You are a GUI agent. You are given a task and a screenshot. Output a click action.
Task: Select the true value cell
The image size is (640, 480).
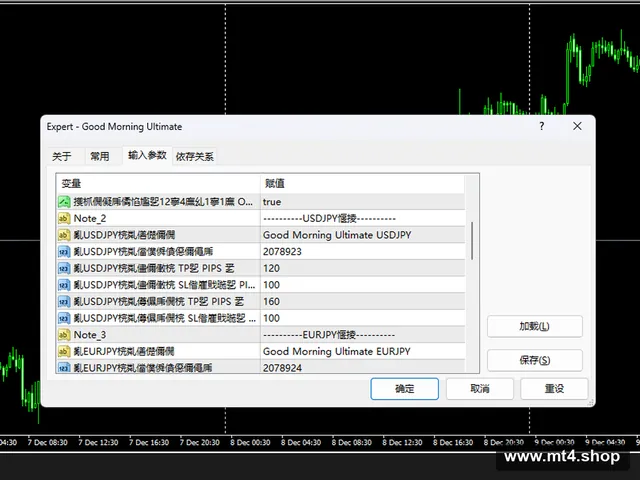coord(362,202)
